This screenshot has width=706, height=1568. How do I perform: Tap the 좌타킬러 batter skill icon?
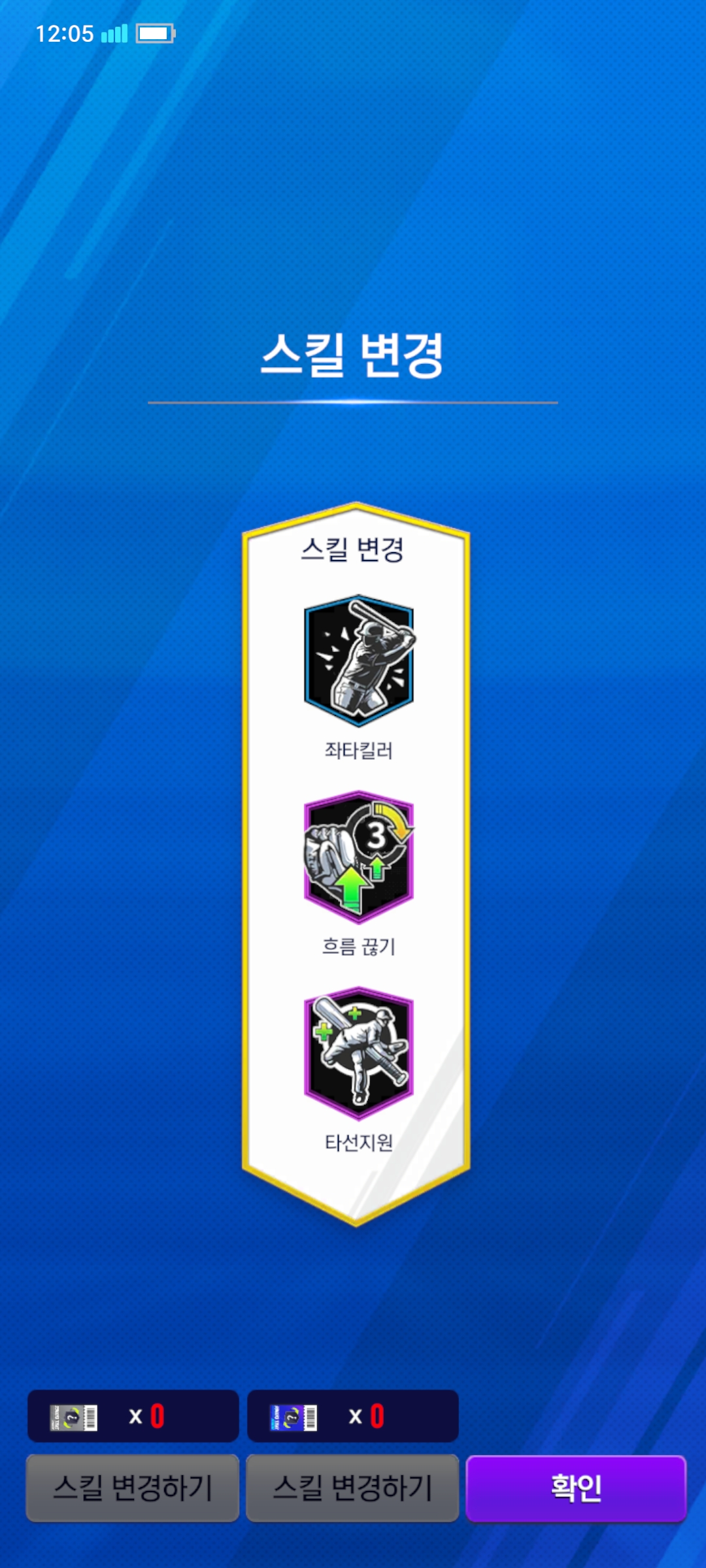pyautogui.click(x=359, y=661)
